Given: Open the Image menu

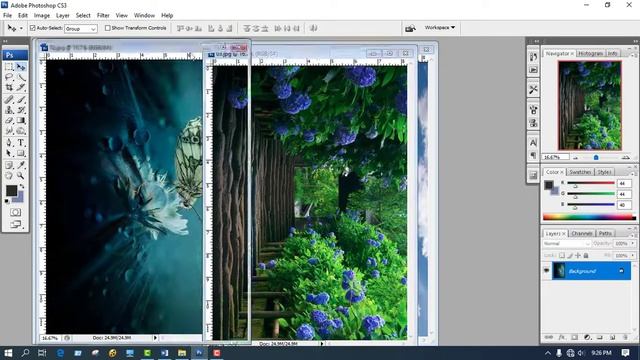Looking at the screenshot, I should tap(42, 16).
